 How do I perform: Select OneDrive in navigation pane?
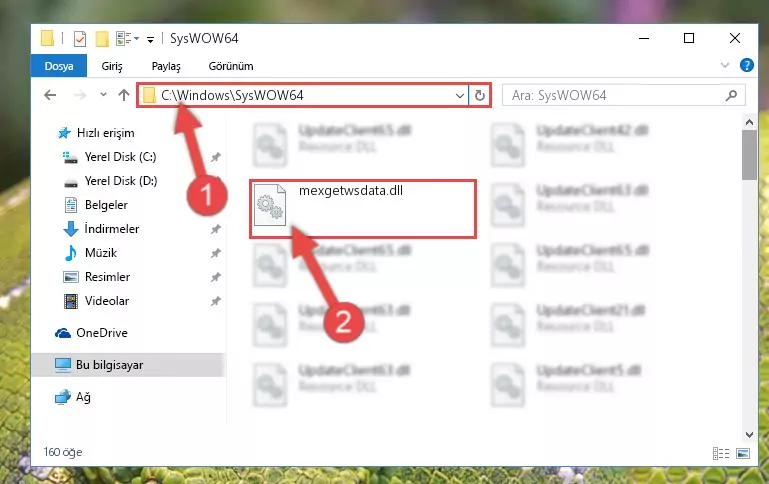[x=102, y=333]
